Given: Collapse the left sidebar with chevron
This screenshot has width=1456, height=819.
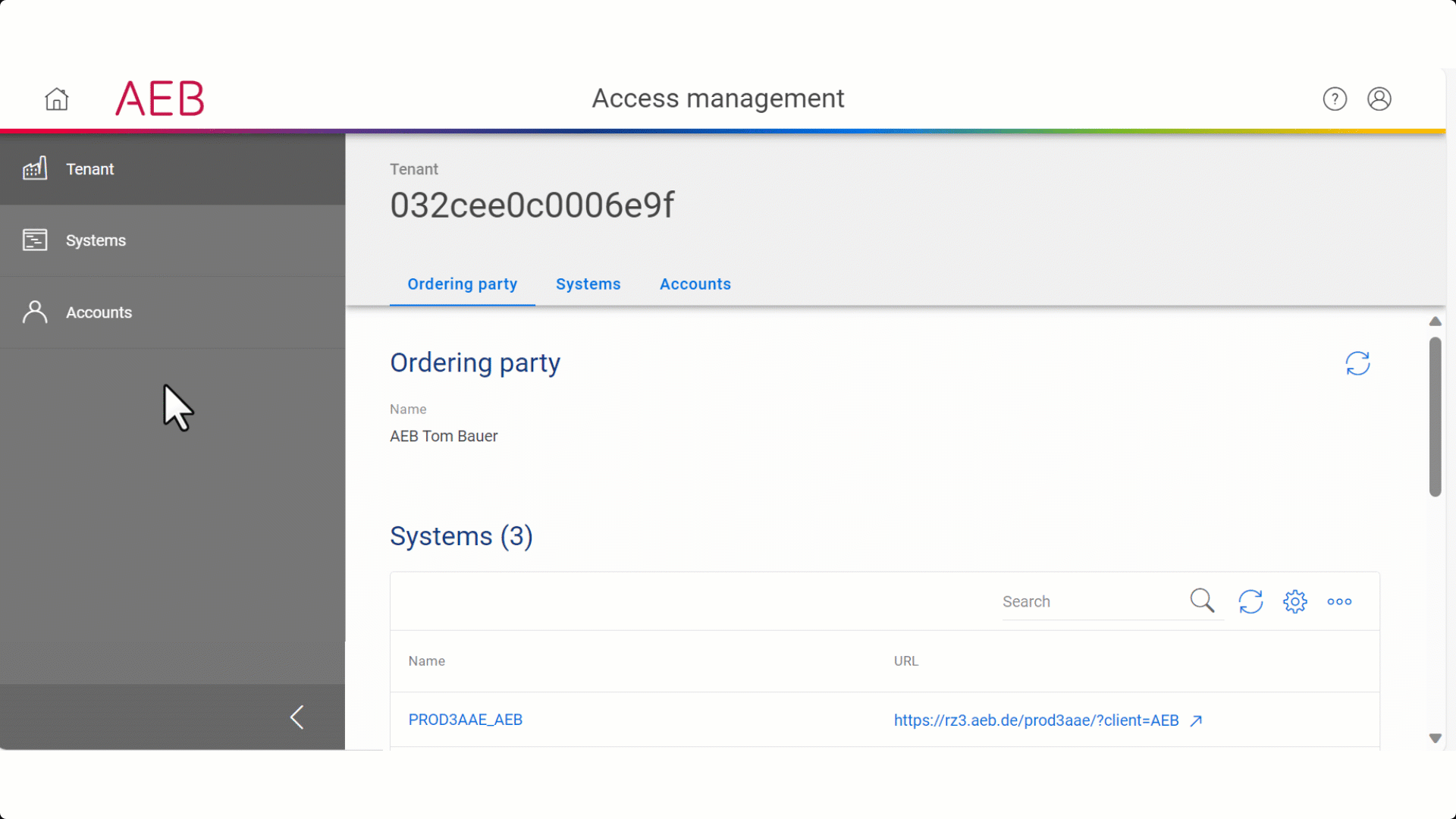Looking at the screenshot, I should pyautogui.click(x=297, y=717).
